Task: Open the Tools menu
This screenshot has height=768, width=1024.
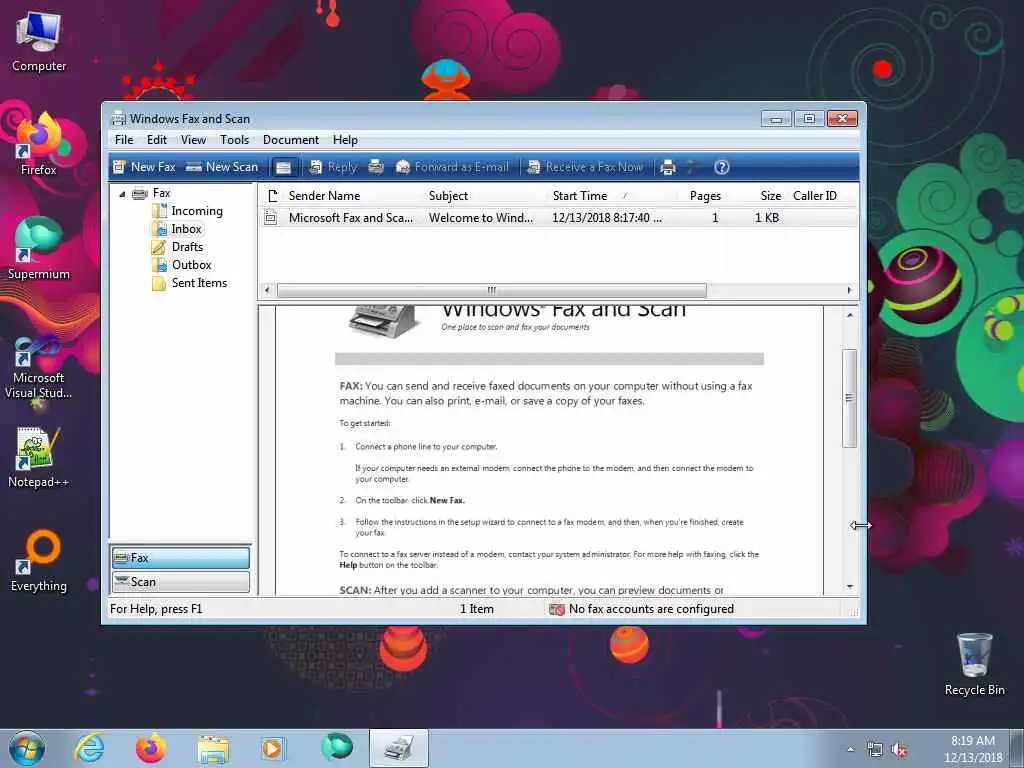Action: [234, 140]
